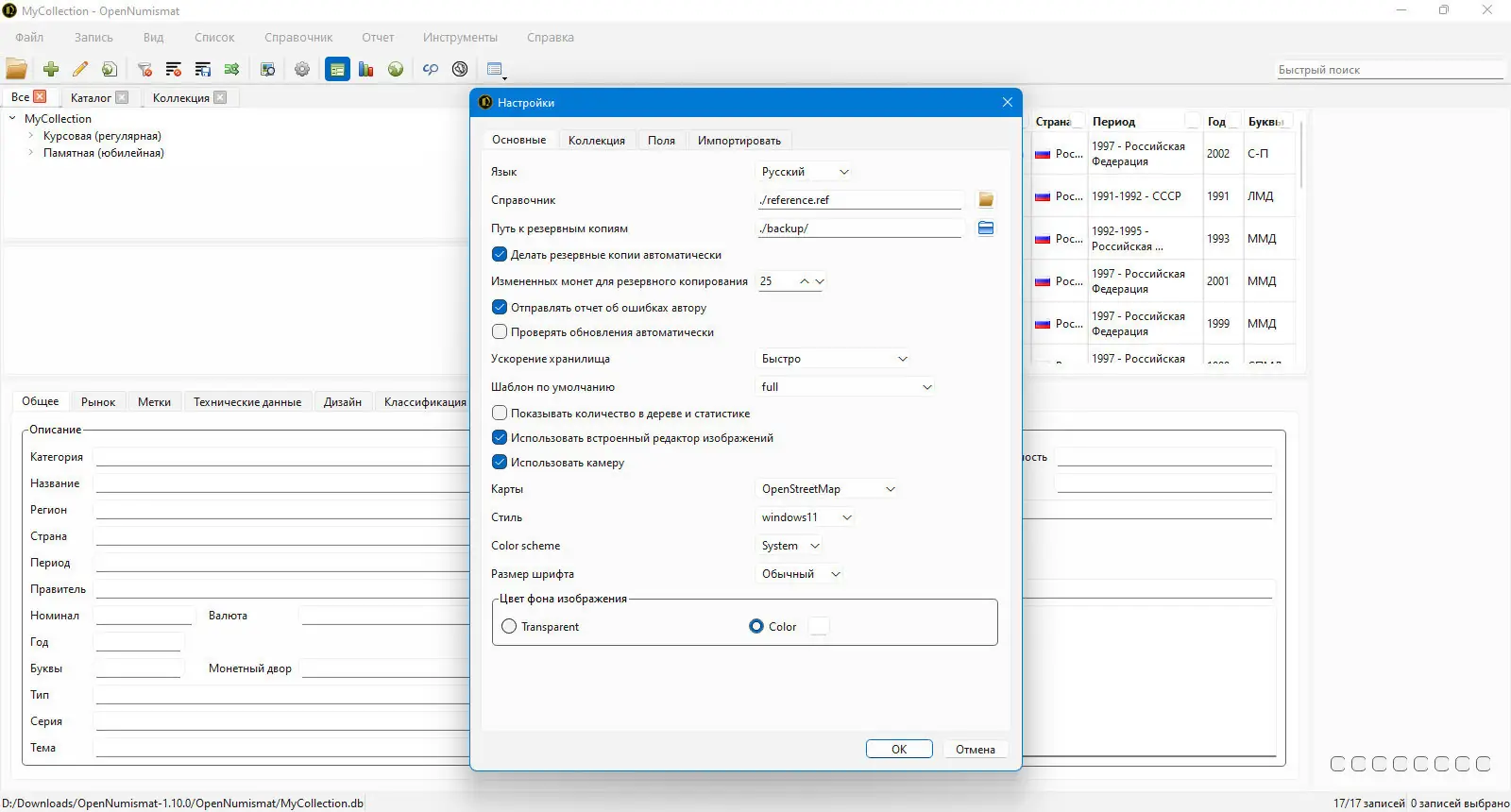Toggle the highlighted details panel icon
Image resolution: width=1511 pixels, height=812 pixels.
point(337,69)
